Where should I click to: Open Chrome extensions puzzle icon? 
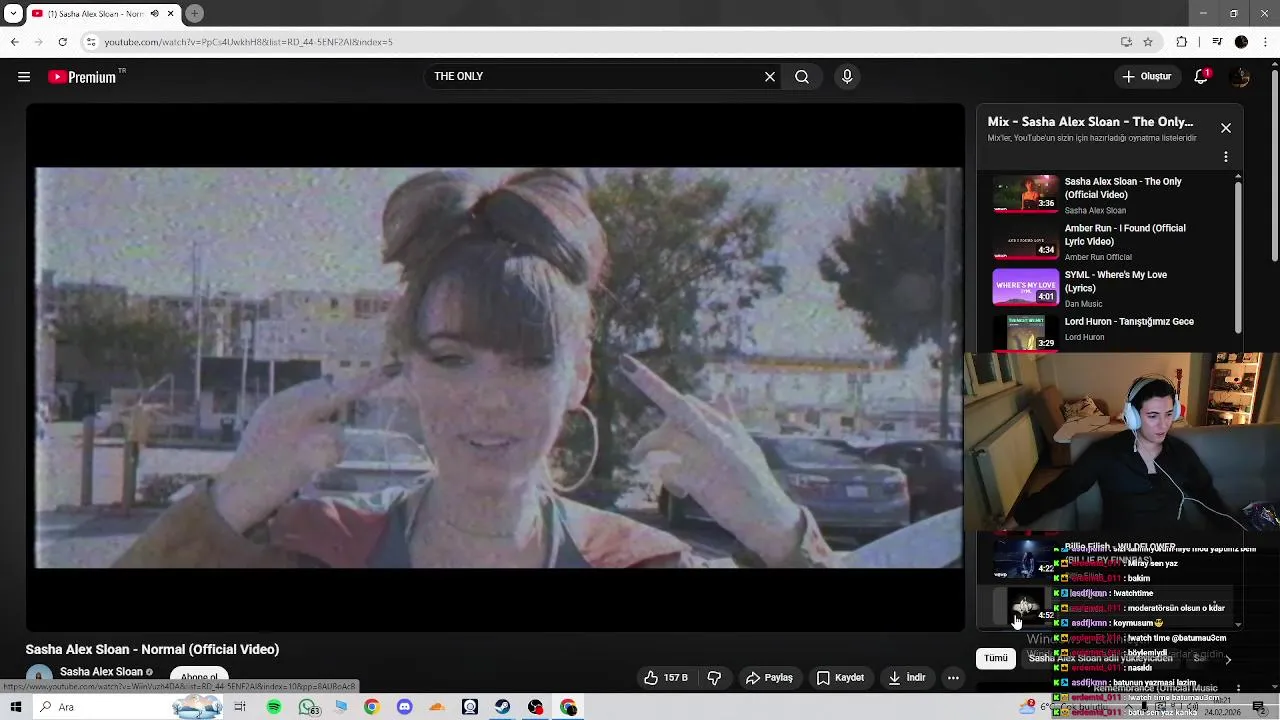(1182, 42)
